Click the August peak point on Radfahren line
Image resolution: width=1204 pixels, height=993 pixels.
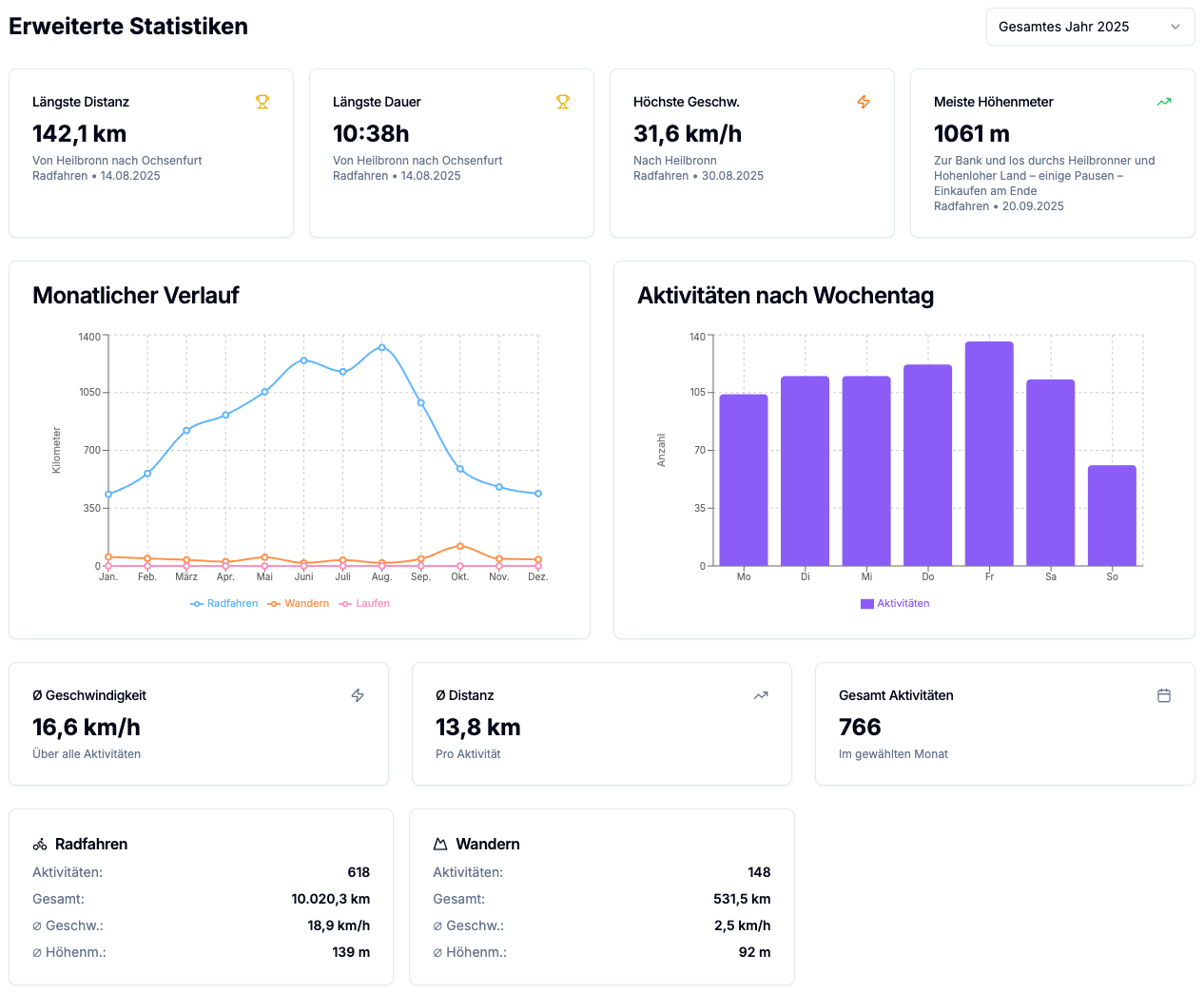point(382,347)
